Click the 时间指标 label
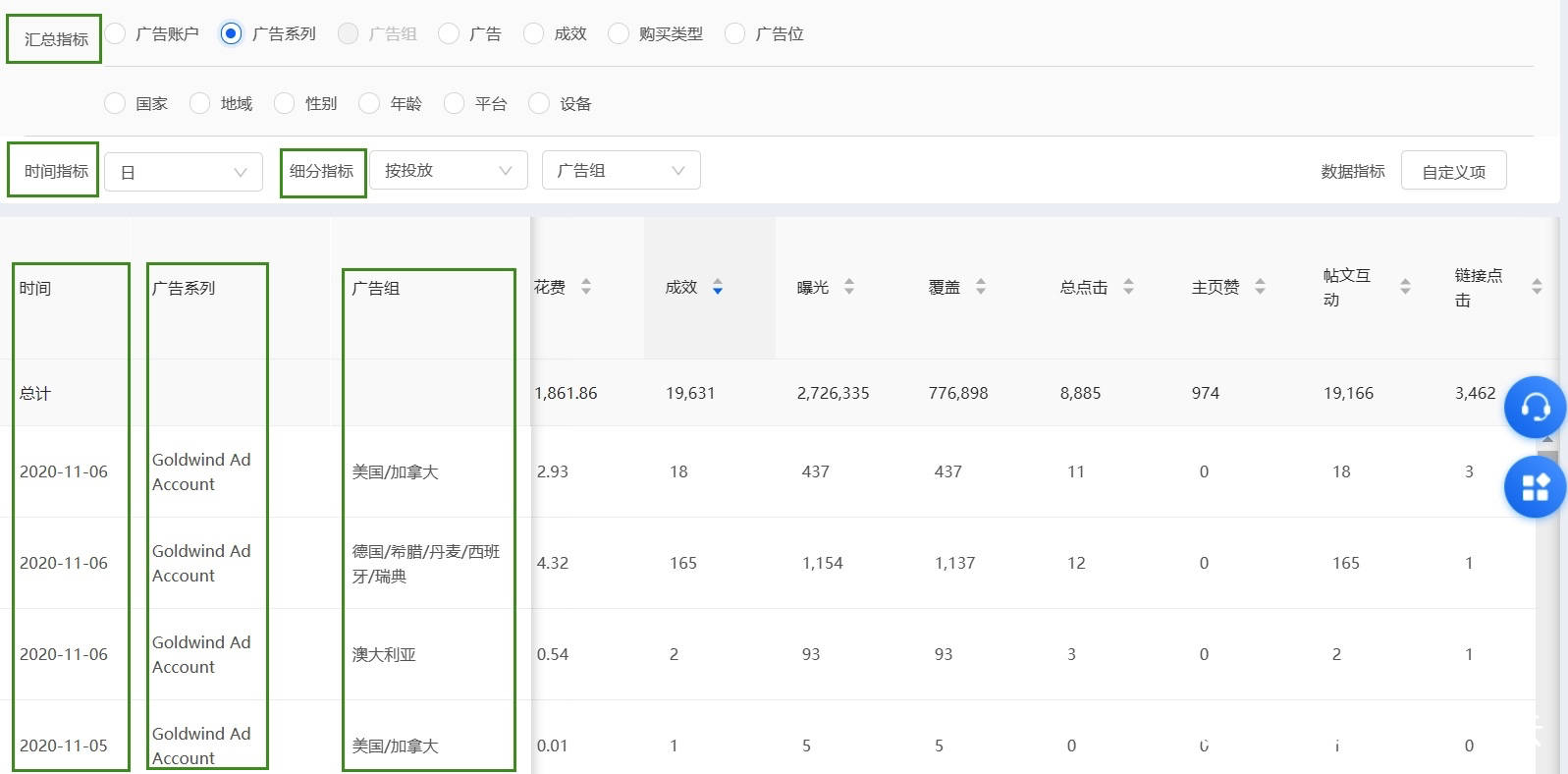The width and height of the screenshot is (1568, 774). pos(56,171)
